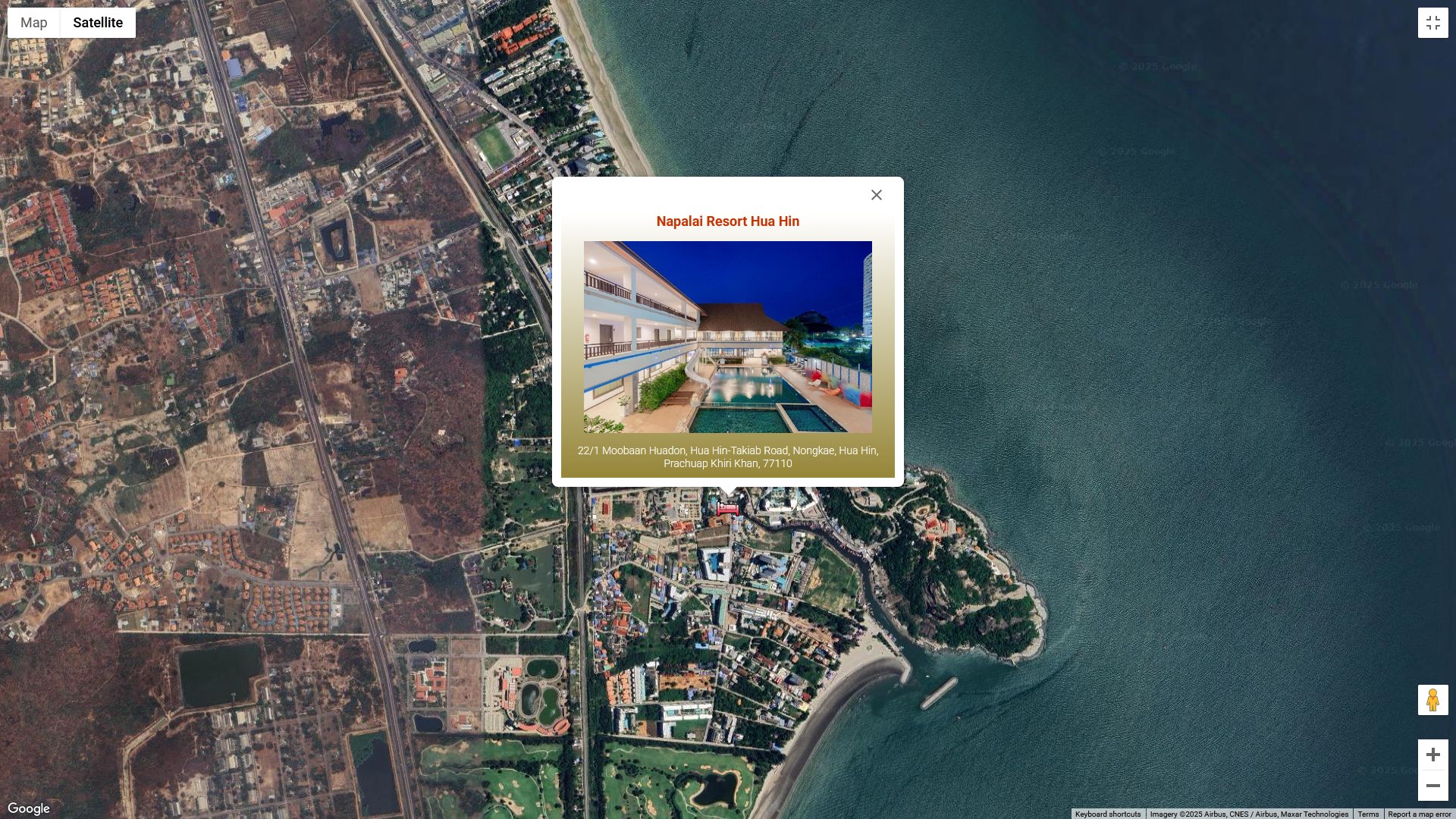Screen dimensions: 1456x819
Task: Select the Satellite view tab
Action: [x=98, y=23]
